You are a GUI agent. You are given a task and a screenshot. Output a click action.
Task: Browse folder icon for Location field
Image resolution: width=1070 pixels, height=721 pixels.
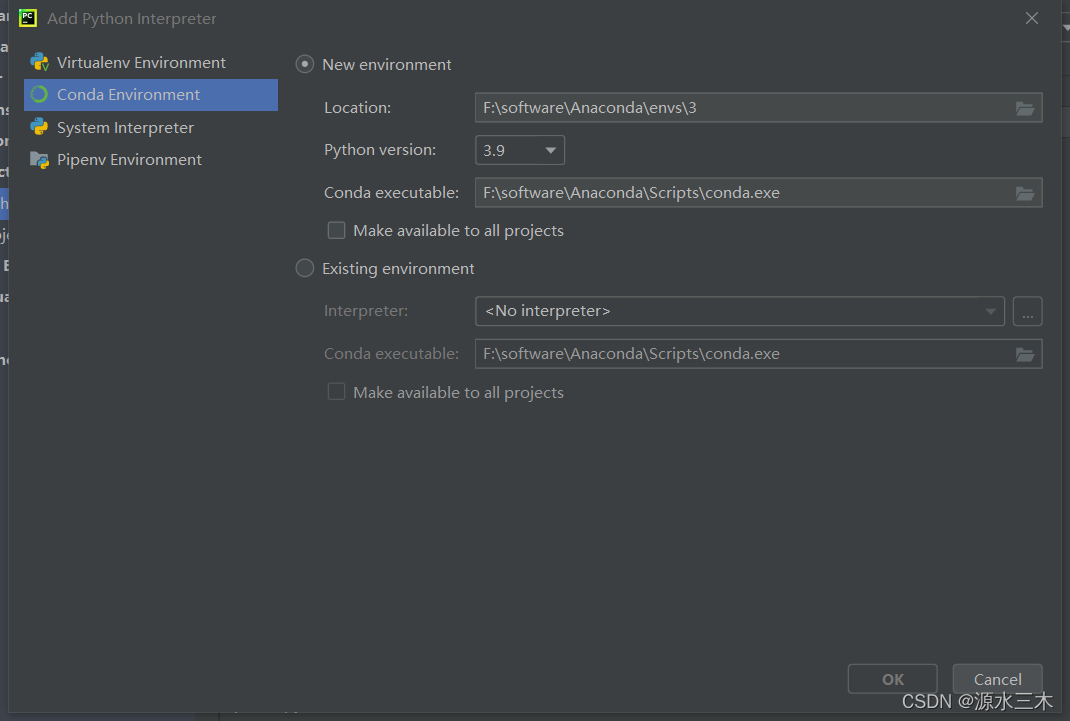click(x=1024, y=108)
